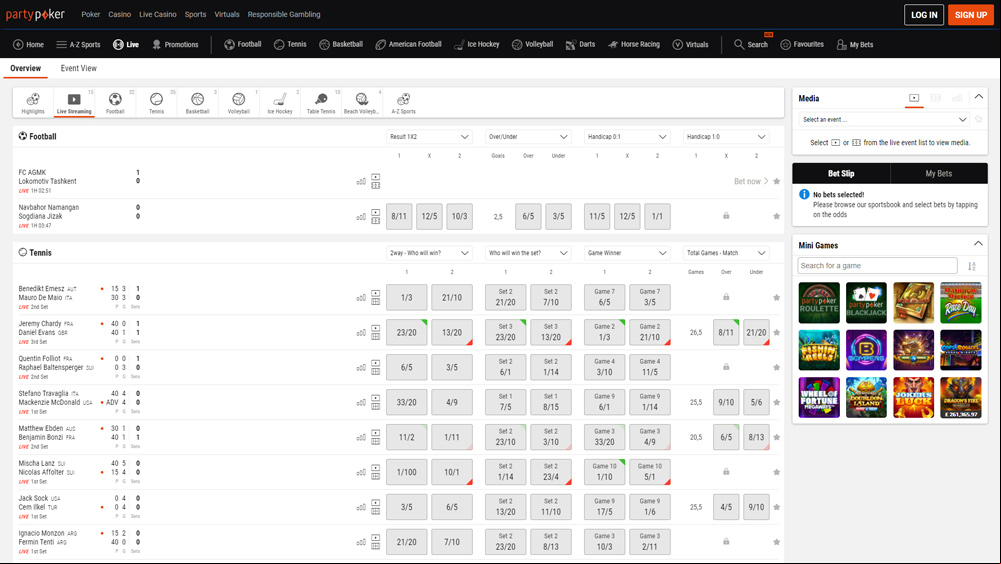Open the Over/Under market dropdown
This screenshot has width=1001, height=564.
coord(528,137)
